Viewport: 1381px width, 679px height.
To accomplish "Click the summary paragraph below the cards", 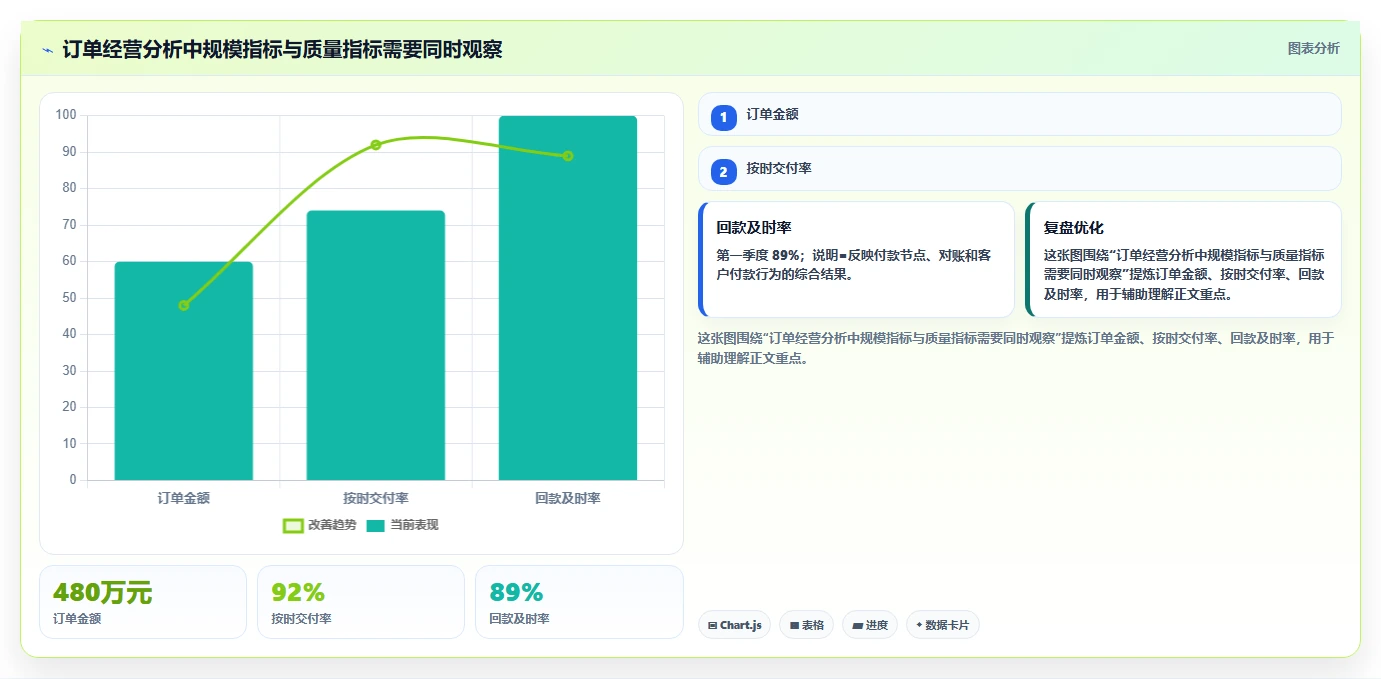I will point(1016,348).
